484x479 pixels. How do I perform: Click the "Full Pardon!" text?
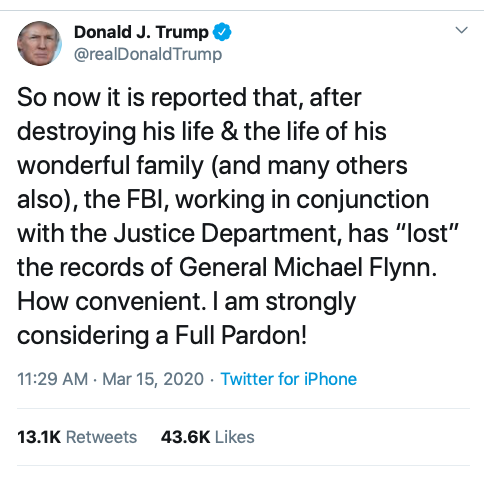tap(241, 335)
